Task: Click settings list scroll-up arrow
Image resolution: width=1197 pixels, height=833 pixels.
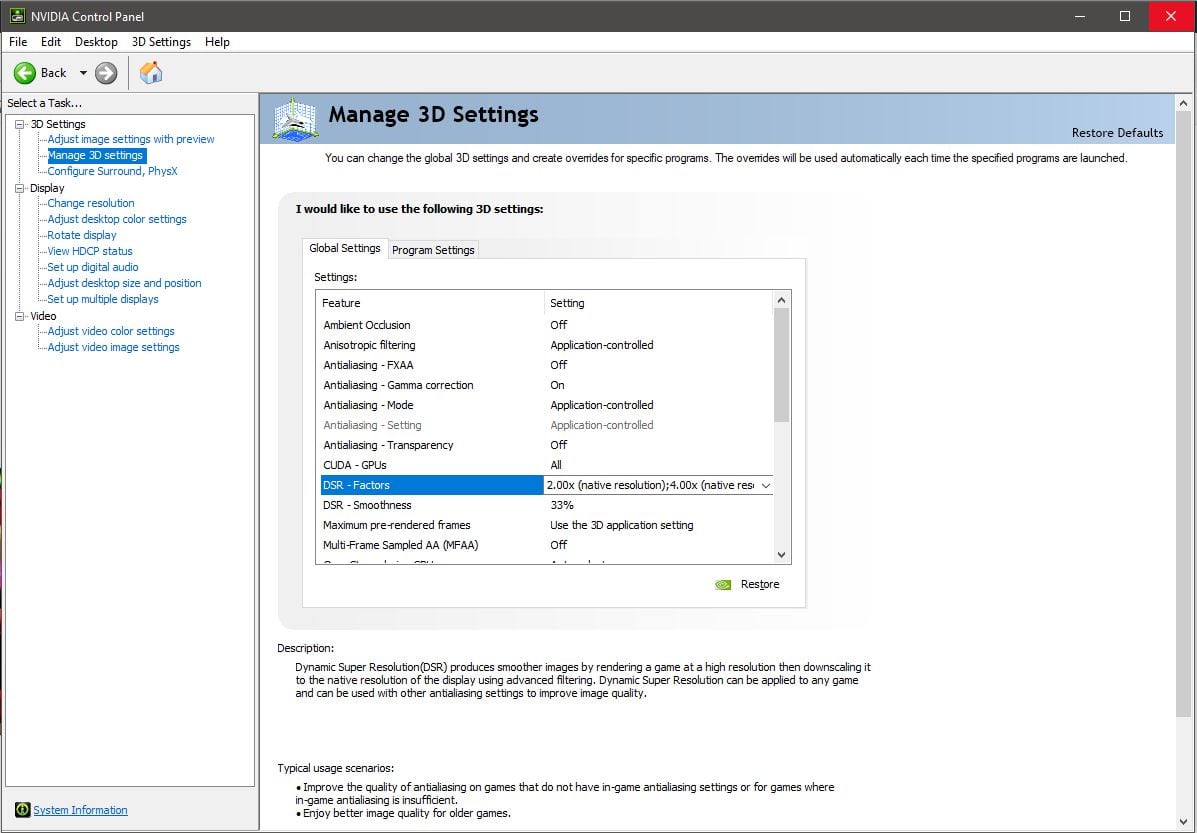Action: pos(782,300)
